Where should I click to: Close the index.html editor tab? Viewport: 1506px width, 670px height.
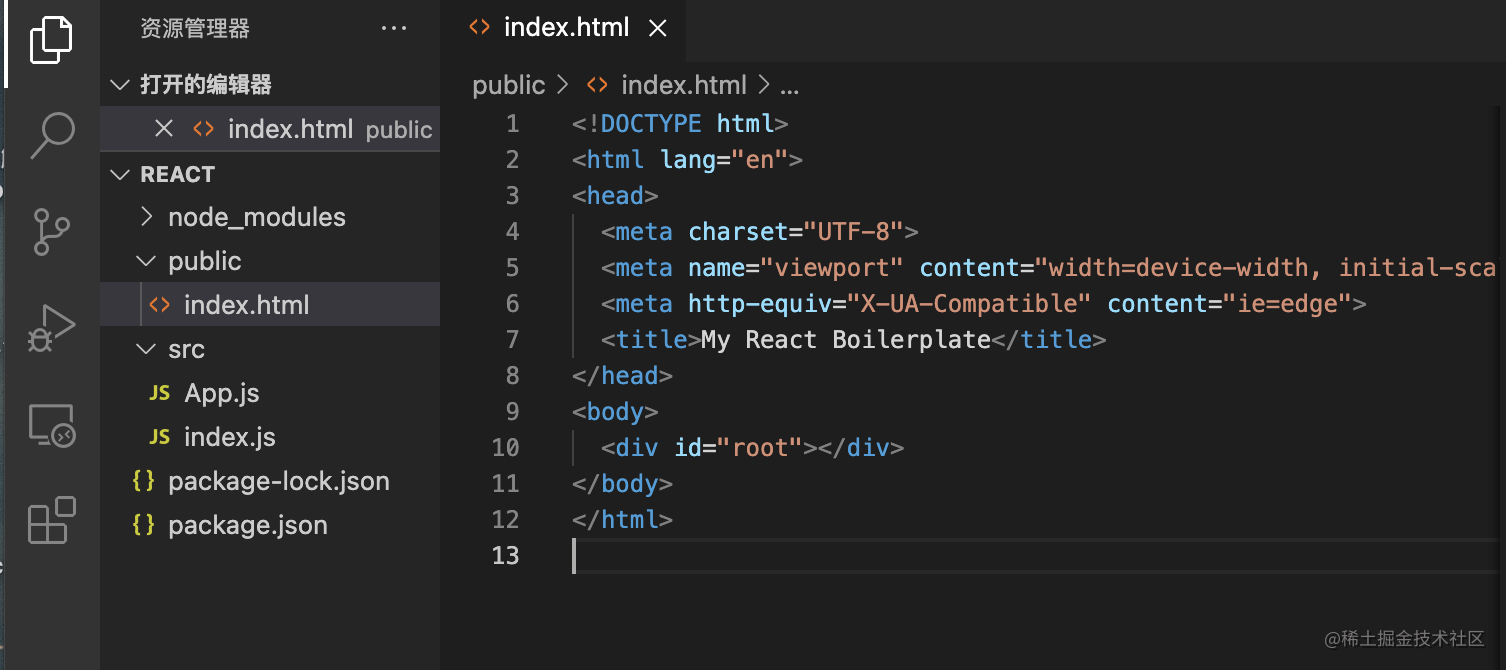point(658,29)
